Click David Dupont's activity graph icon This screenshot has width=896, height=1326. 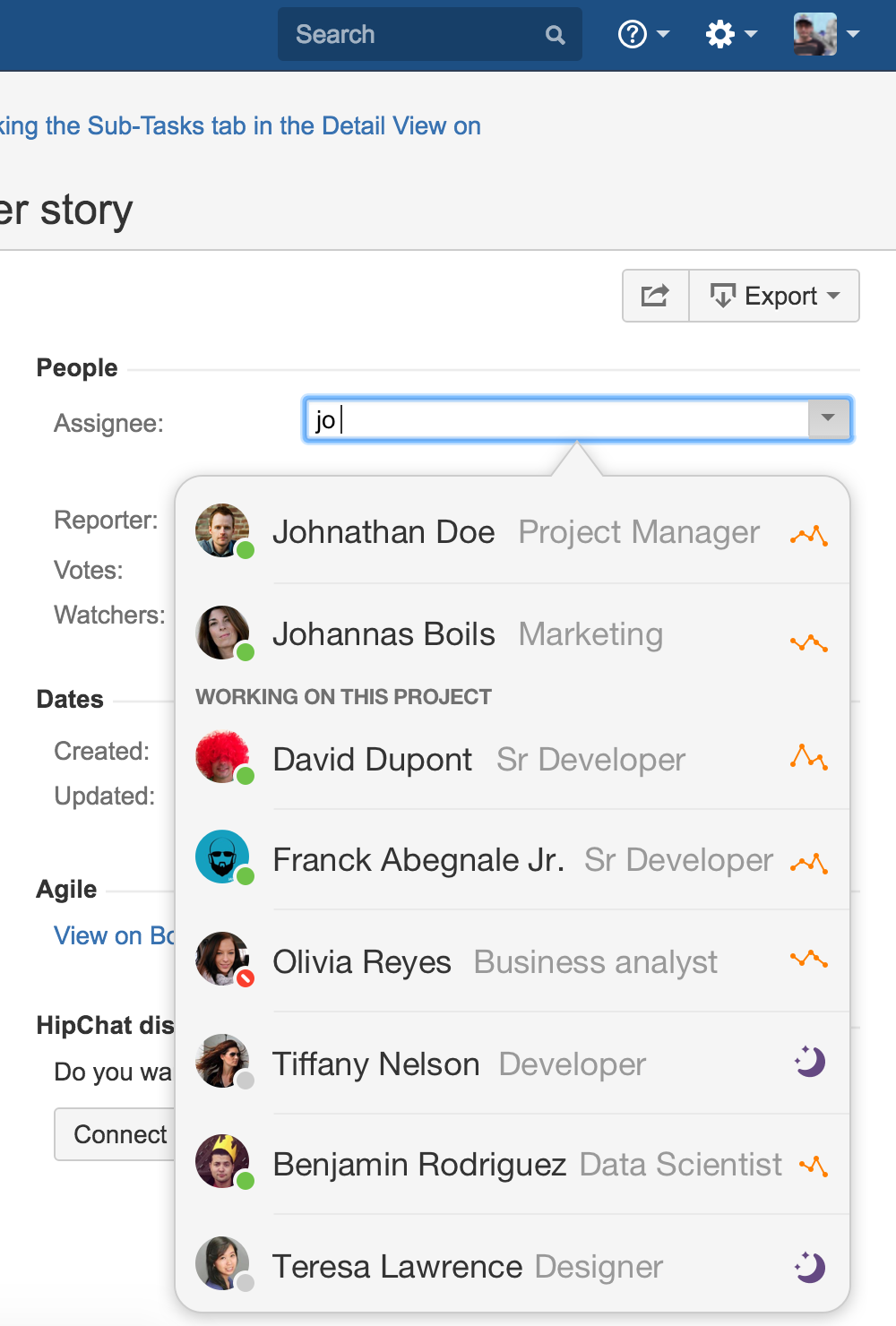pyautogui.click(x=808, y=758)
